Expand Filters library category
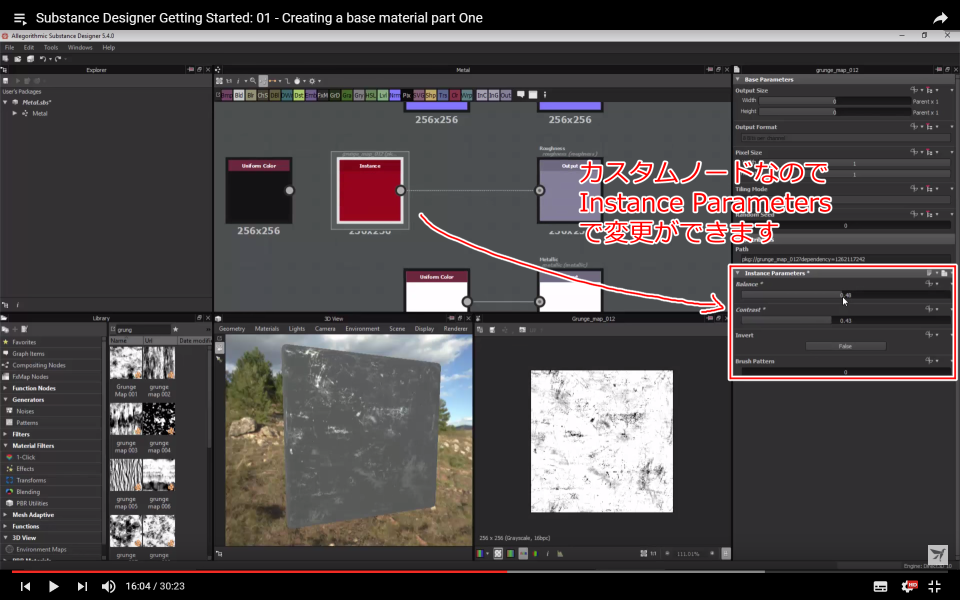This screenshot has width=960, height=600. coord(6,434)
